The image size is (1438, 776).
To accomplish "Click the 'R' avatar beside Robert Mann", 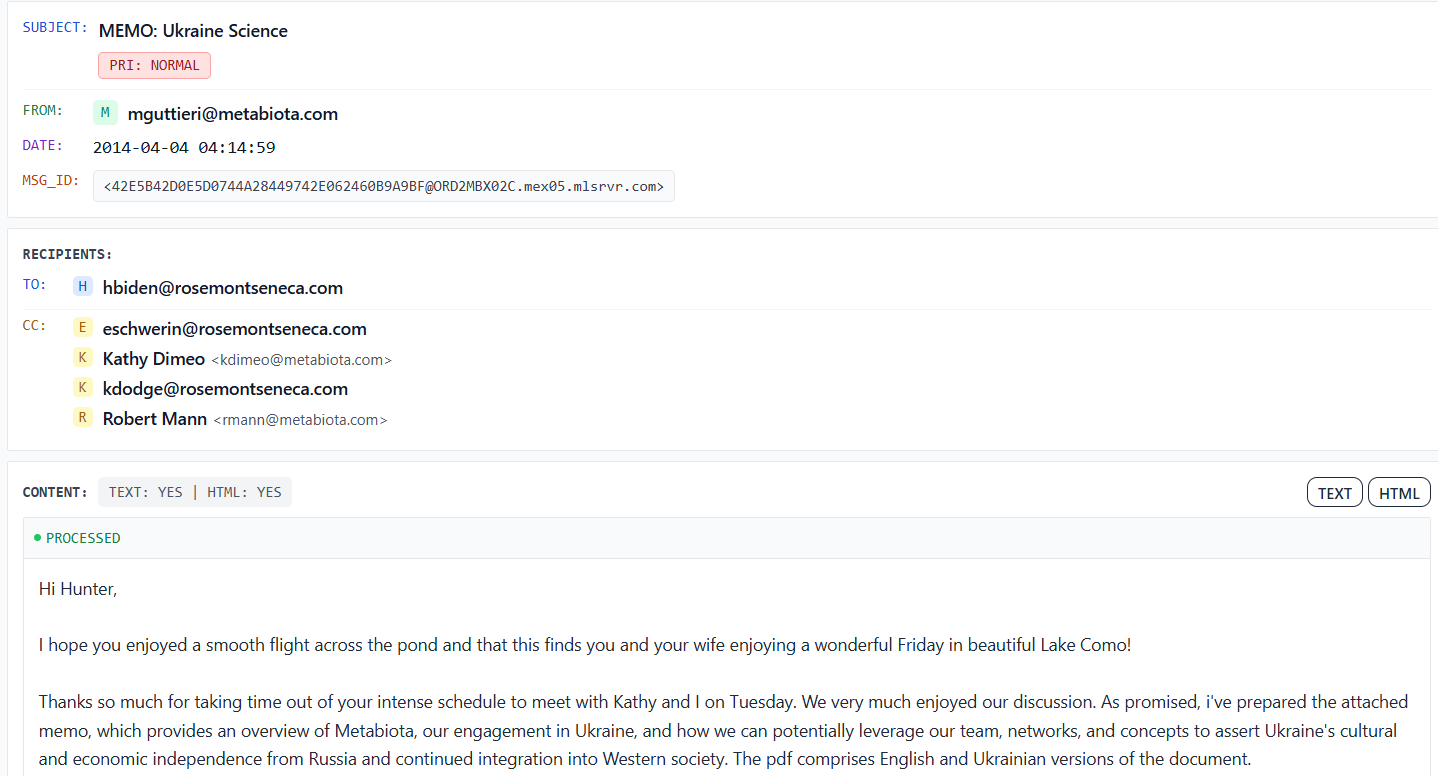I will click(x=83, y=418).
